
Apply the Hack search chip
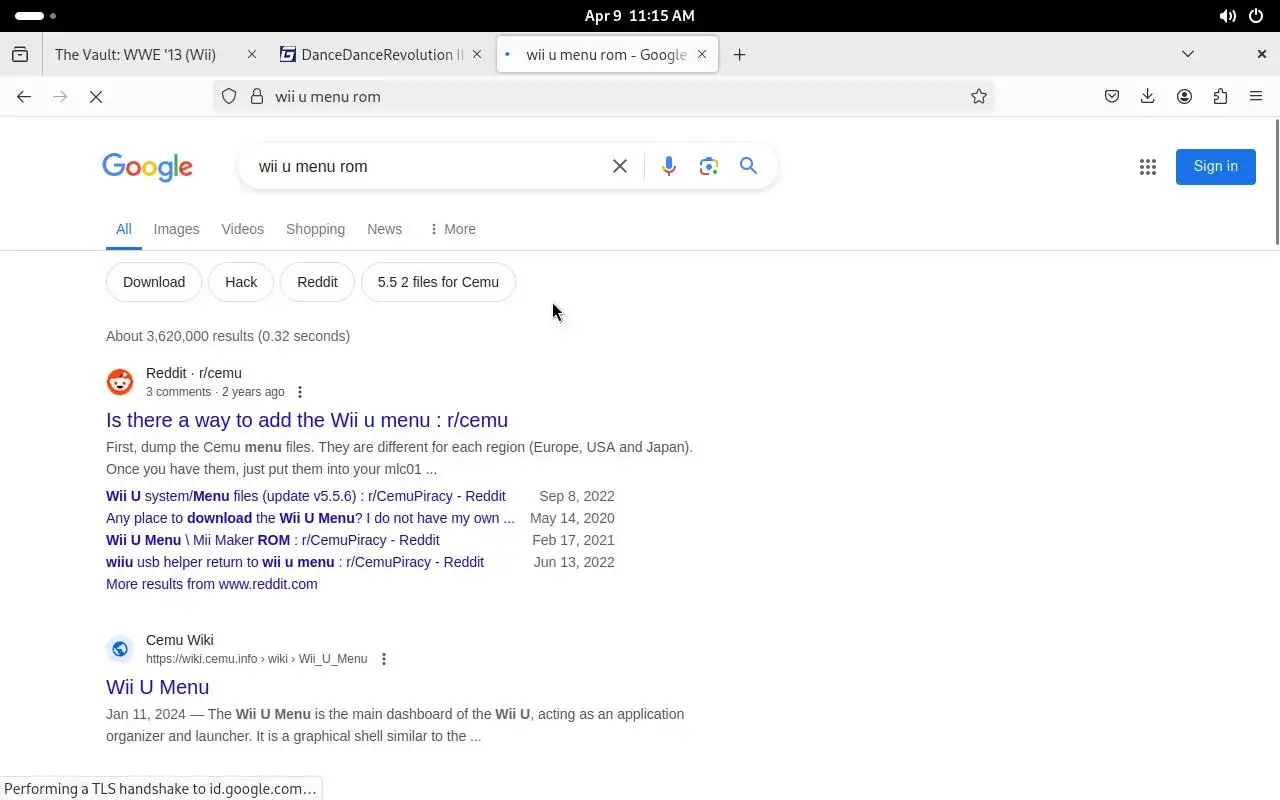pyautogui.click(x=241, y=282)
